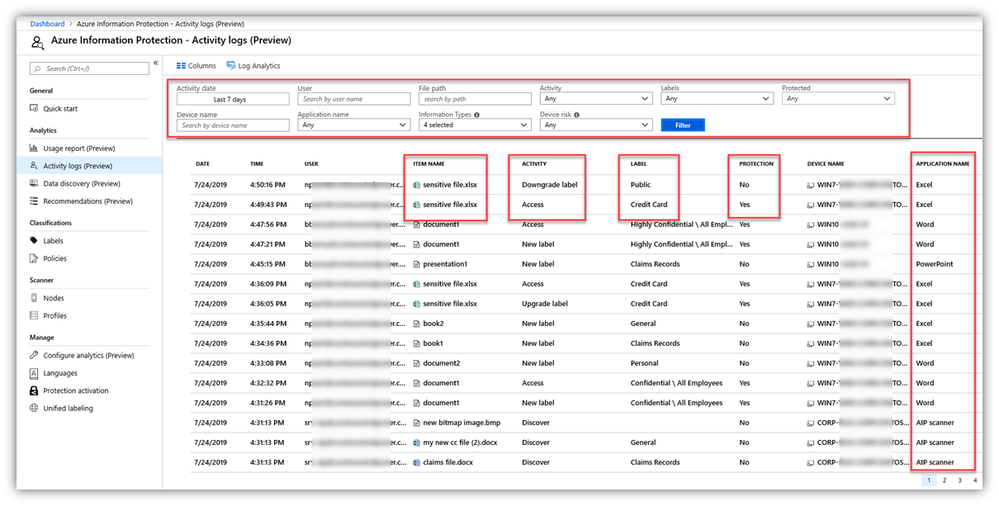
Task: Click Information Types info icon
Action: coord(477,115)
